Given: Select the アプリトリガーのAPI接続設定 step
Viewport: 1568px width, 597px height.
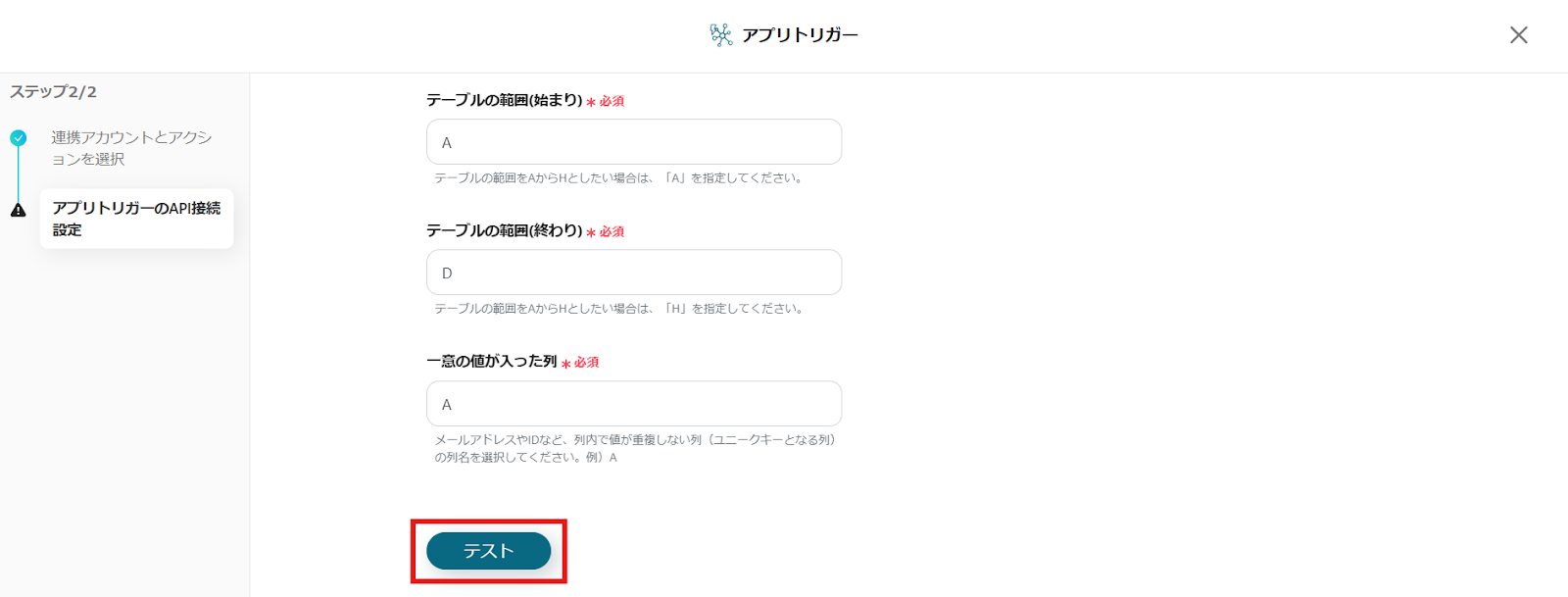Looking at the screenshot, I should (x=136, y=219).
